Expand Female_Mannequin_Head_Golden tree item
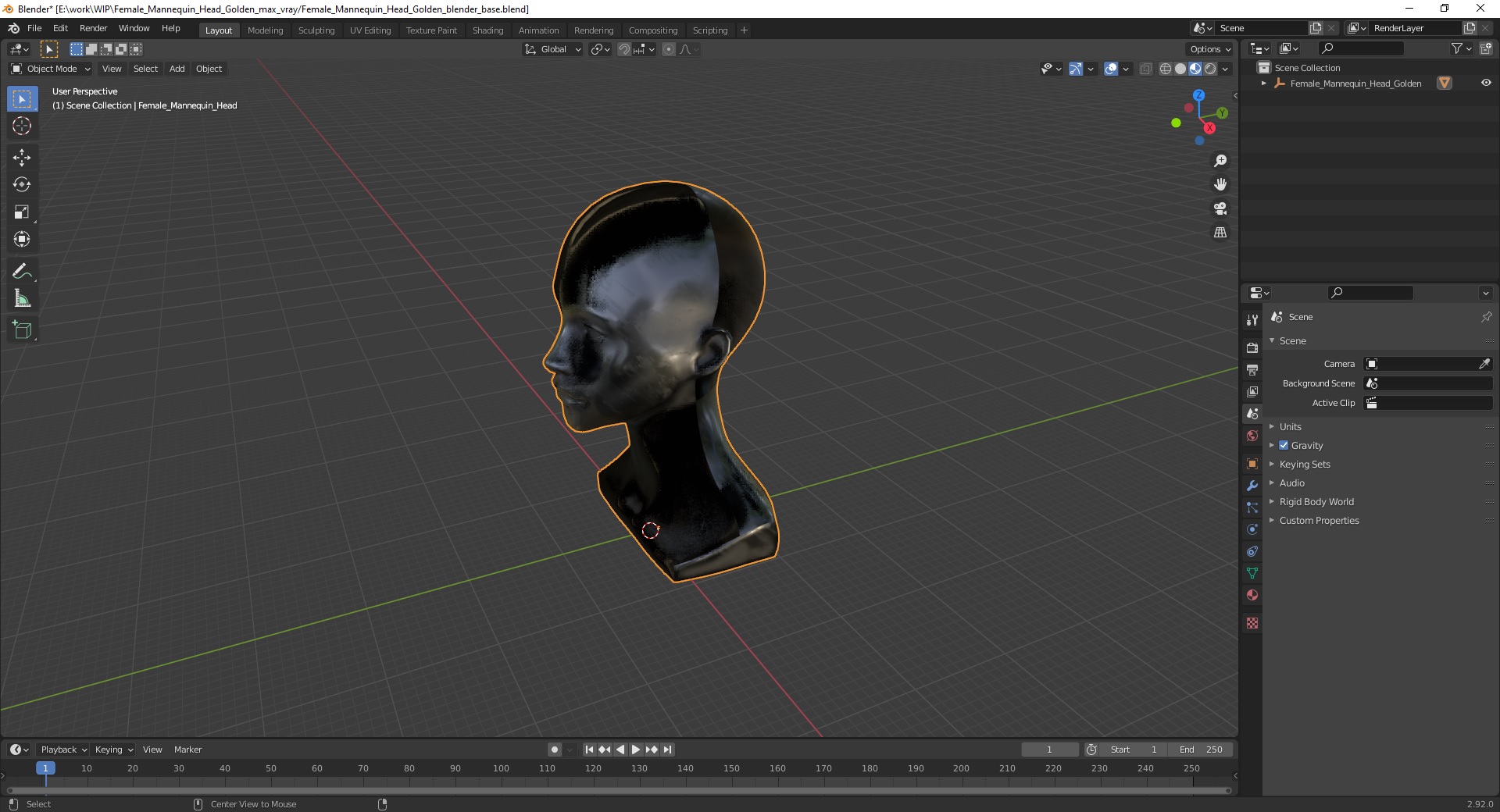Image resolution: width=1500 pixels, height=812 pixels. click(x=1264, y=83)
